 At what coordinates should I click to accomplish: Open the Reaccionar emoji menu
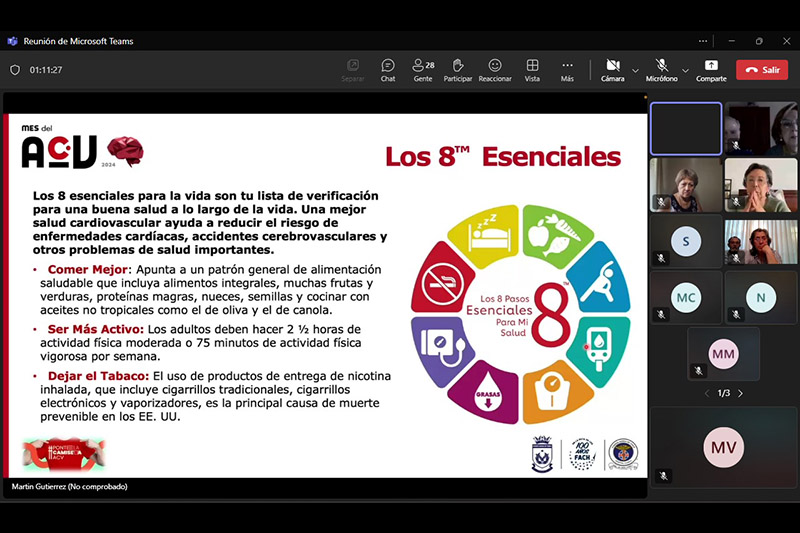(494, 70)
